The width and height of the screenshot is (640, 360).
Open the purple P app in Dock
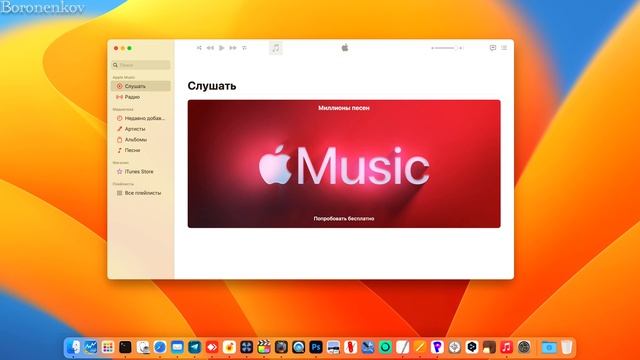tap(437, 347)
